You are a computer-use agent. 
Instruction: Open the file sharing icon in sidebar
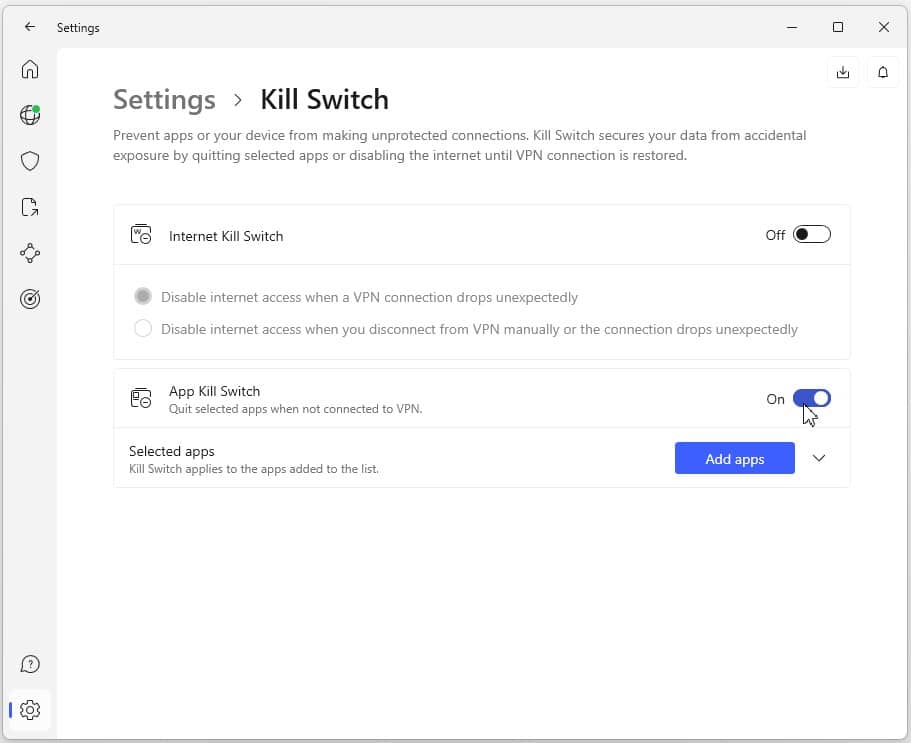click(30, 207)
